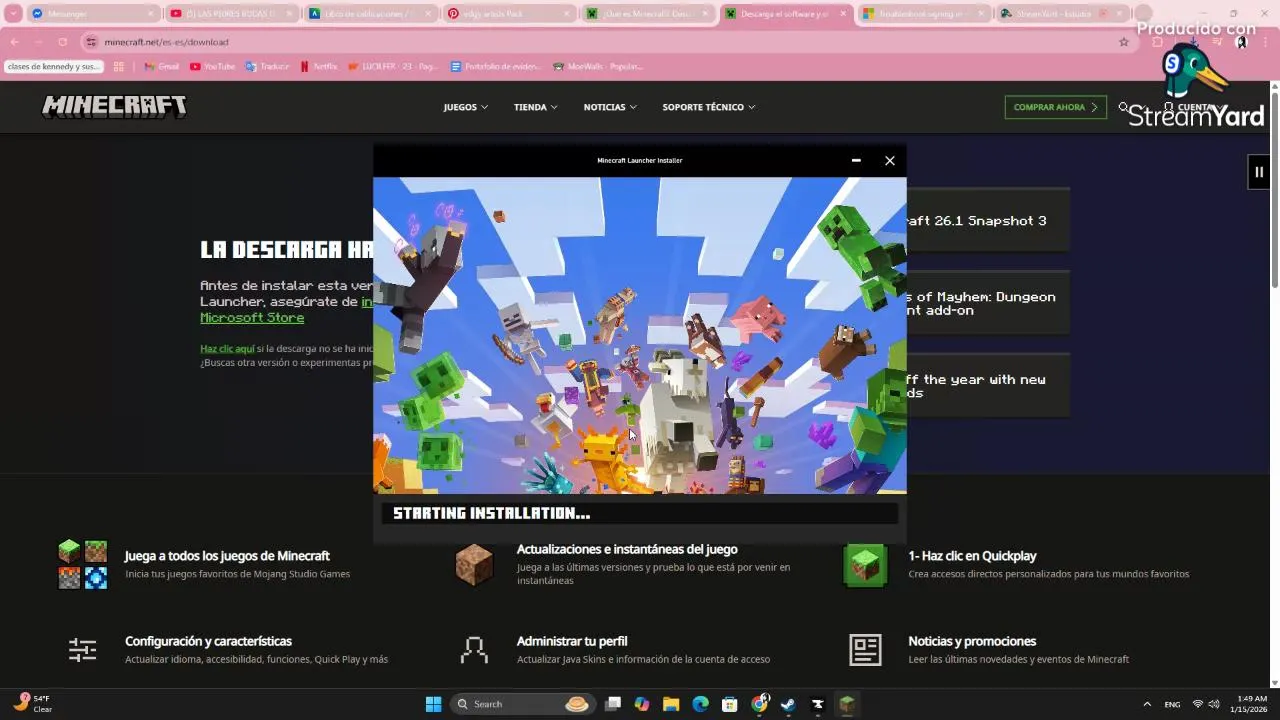Screen dimensions: 1280x720
Task: Open the Windows Start menu
Action: [x=433, y=704]
